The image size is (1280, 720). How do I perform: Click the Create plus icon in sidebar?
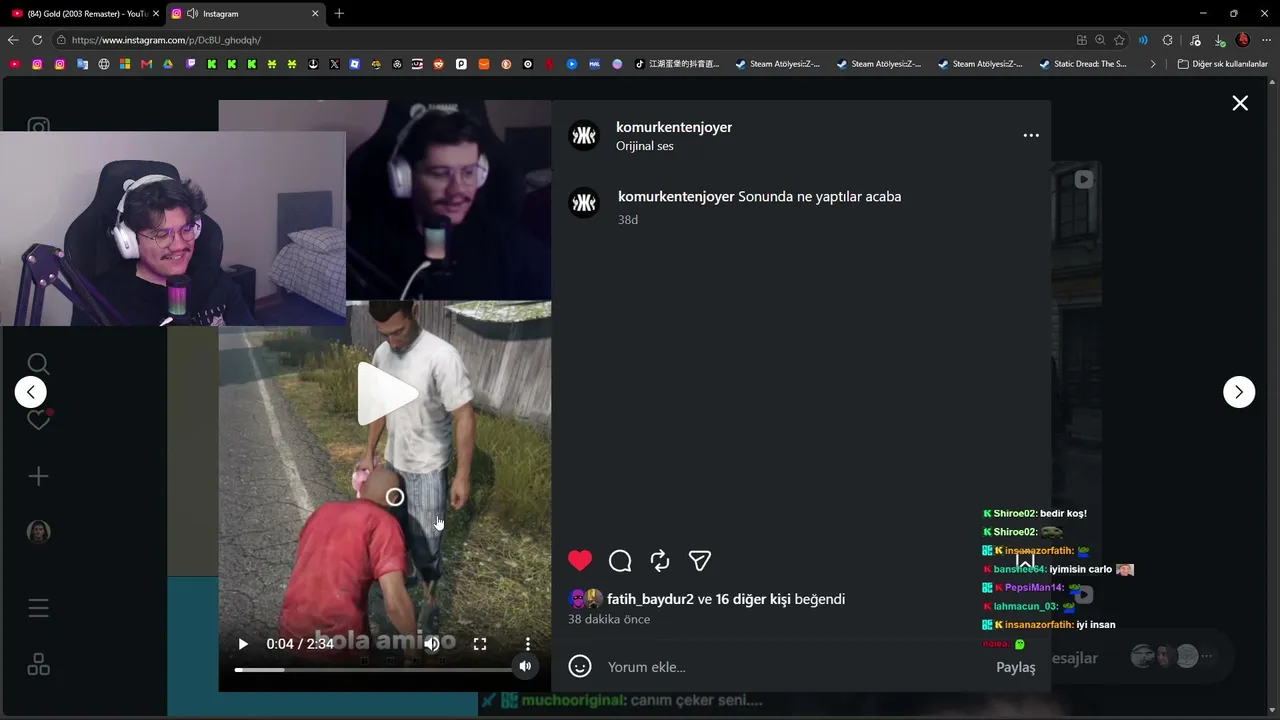click(x=38, y=476)
